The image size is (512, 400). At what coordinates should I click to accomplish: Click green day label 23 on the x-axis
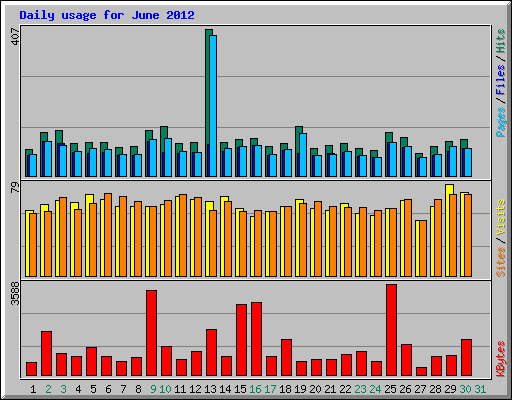(x=360, y=389)
